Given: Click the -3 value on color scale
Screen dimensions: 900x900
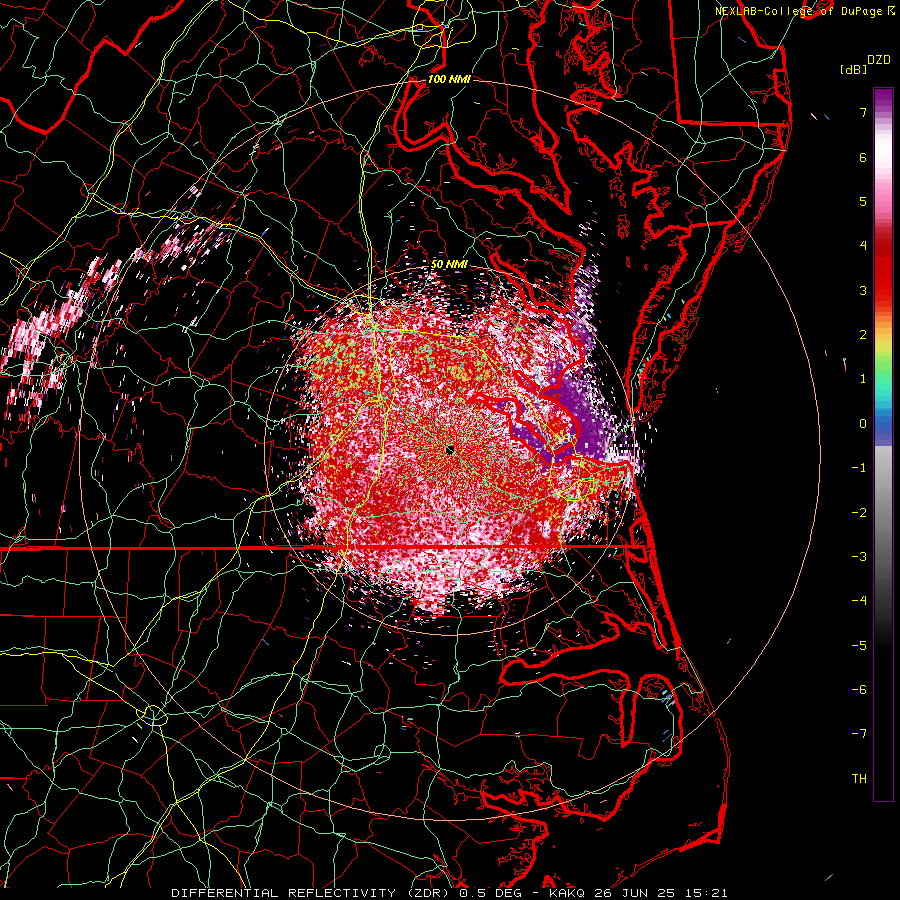Looking at the screenshot, I should (x=859, y=557).
